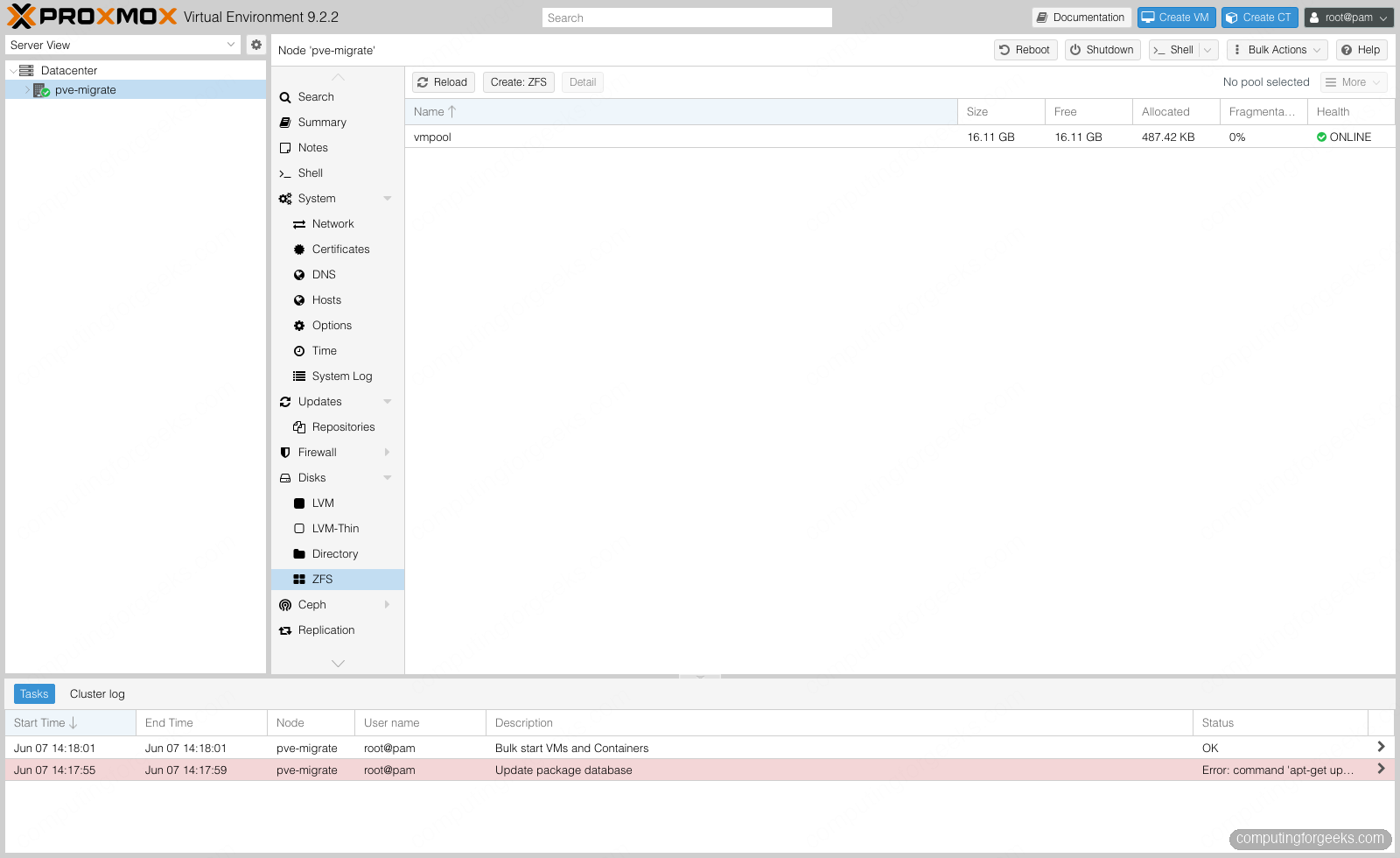Switch to the Tasks tab
This screenshot has width=1400, height=858.
(x=34, y=694)
